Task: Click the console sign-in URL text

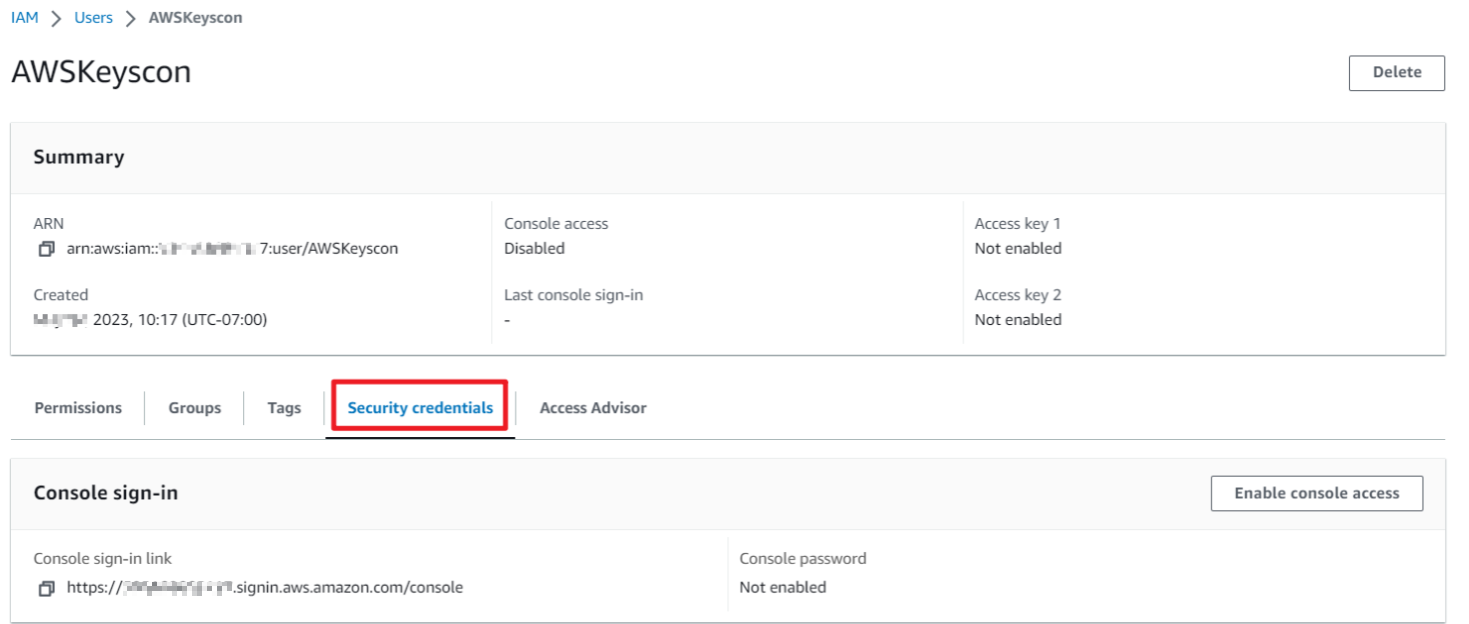Action: tap(265, 588)
